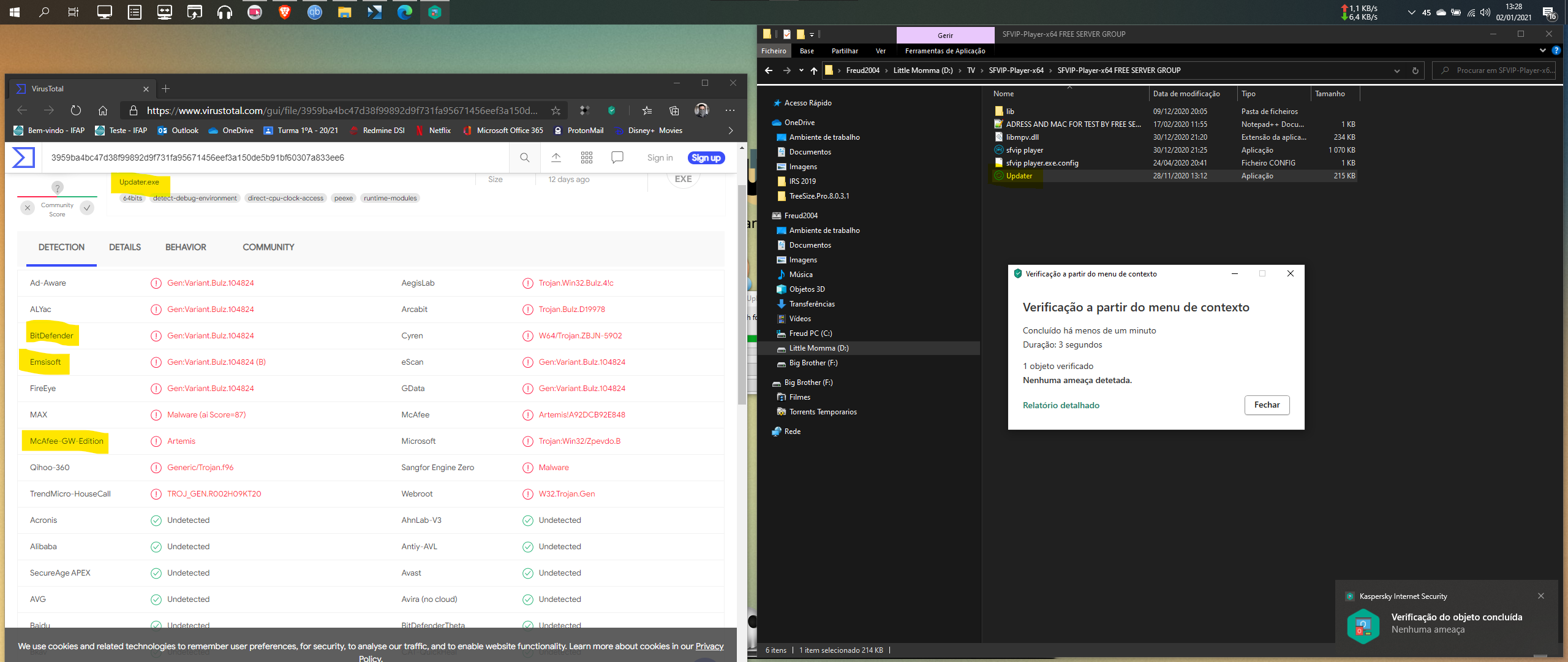Open Brave browser from the taskbar
Viewport: 1568px width, 662px height.
coord(285,12)
